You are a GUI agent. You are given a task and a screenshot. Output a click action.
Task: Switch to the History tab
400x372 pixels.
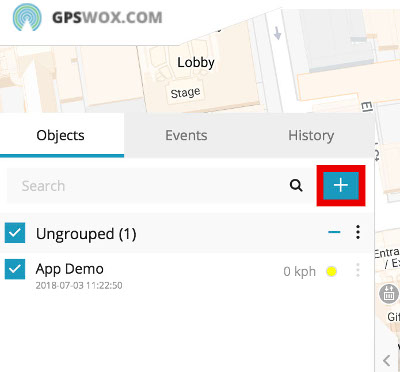311,135
